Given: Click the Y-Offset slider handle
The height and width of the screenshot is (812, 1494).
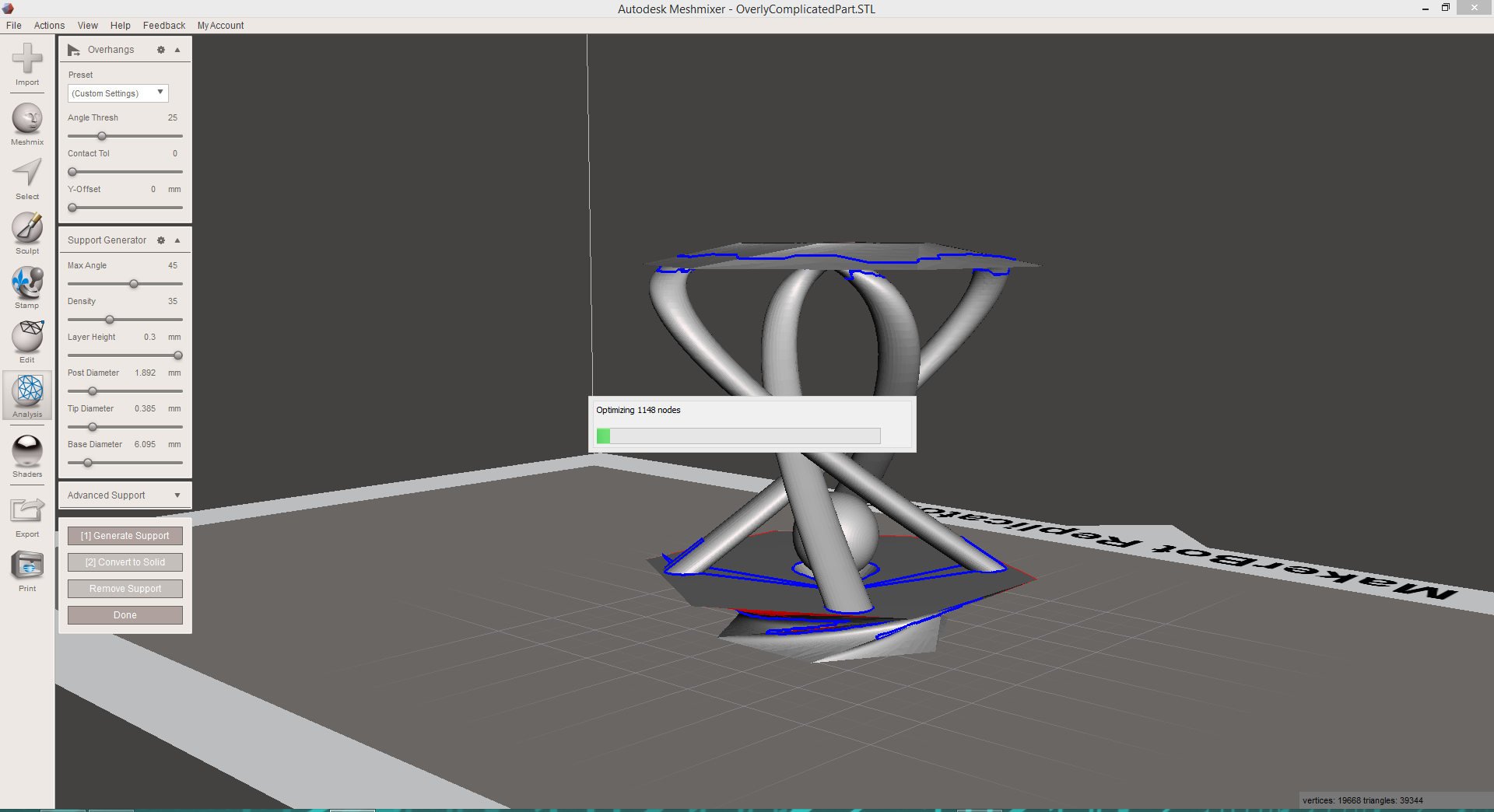Looking at the screenshot, I should pos(72,208).
